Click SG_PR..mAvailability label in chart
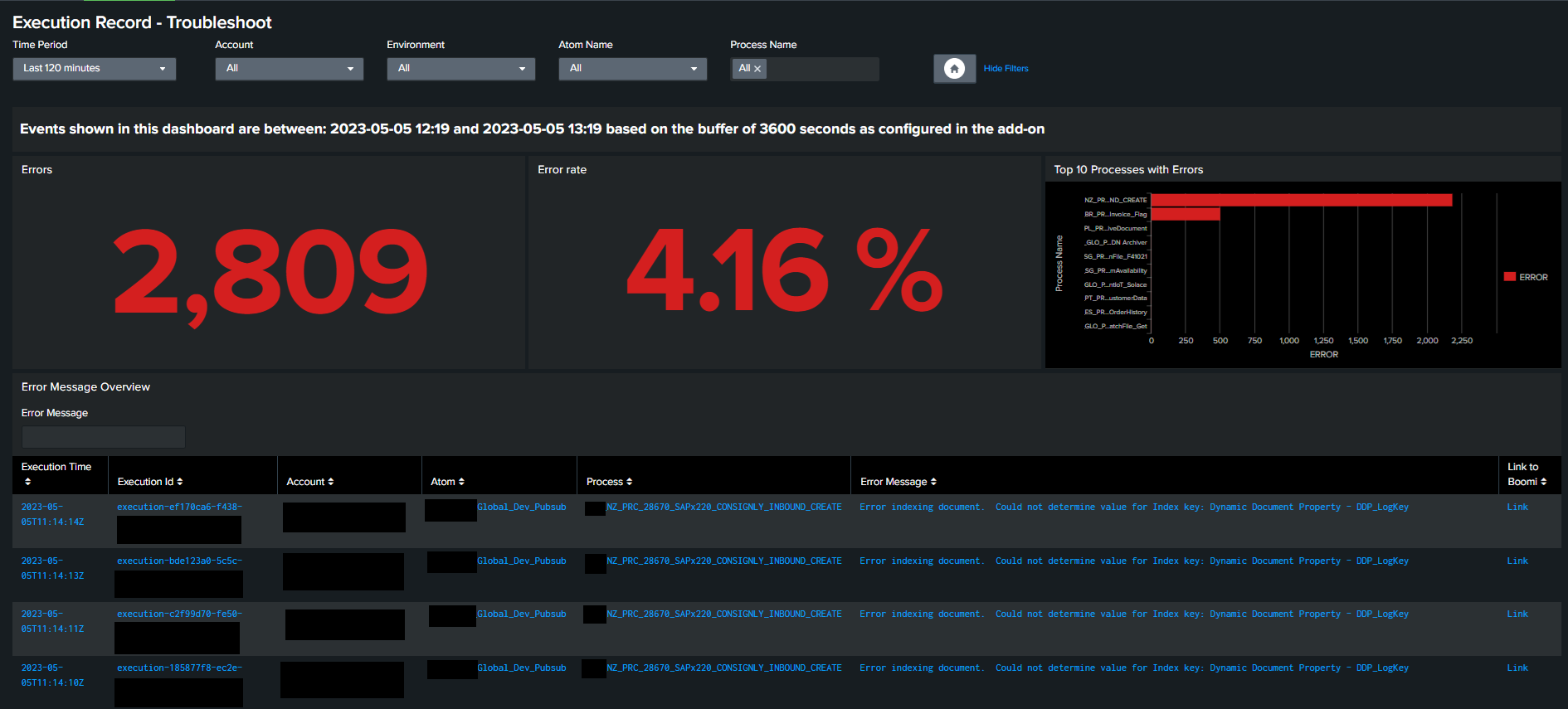 [1115, 270]
